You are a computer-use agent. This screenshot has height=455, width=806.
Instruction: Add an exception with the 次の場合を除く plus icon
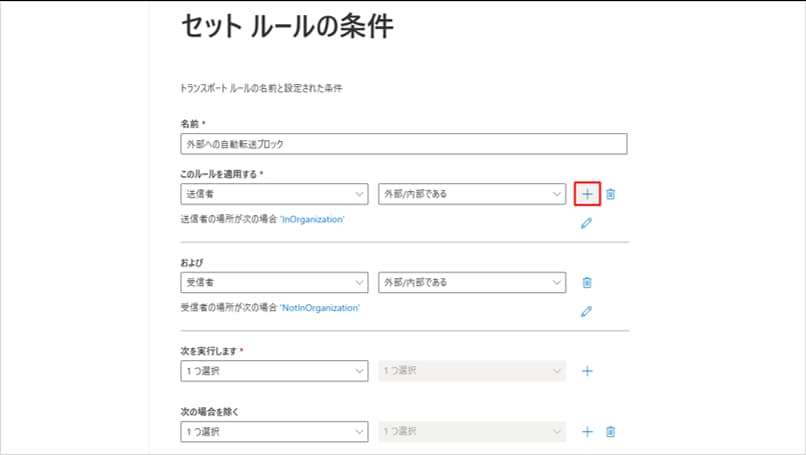pyautogui.click(x=587, y=432)
